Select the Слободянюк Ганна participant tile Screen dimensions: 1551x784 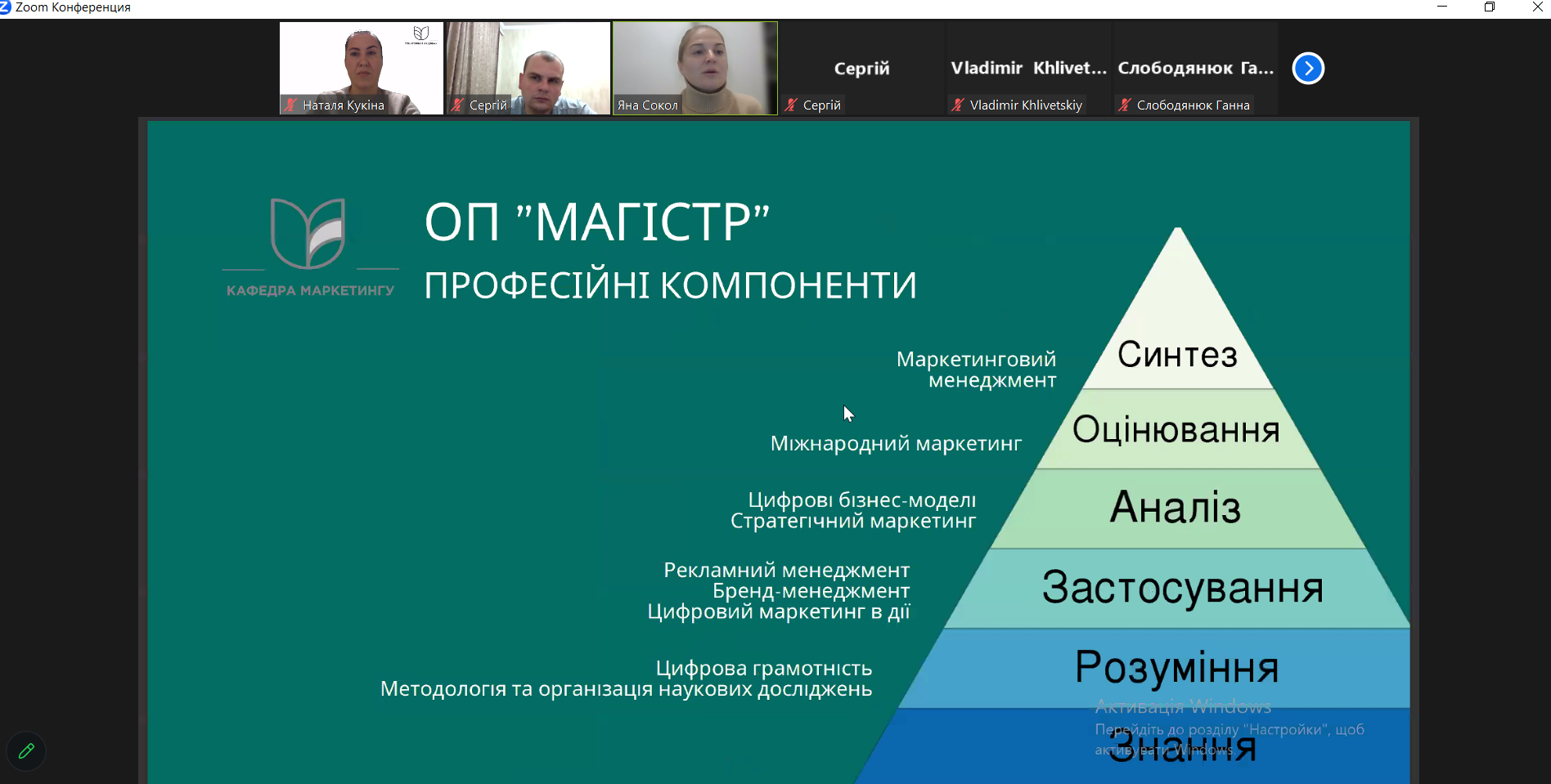tap(1196, 68)
